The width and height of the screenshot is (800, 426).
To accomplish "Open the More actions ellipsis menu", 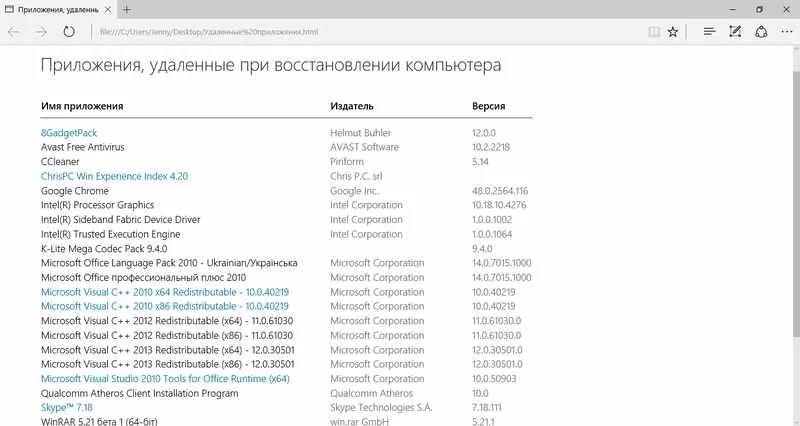I will pos(787,32).
